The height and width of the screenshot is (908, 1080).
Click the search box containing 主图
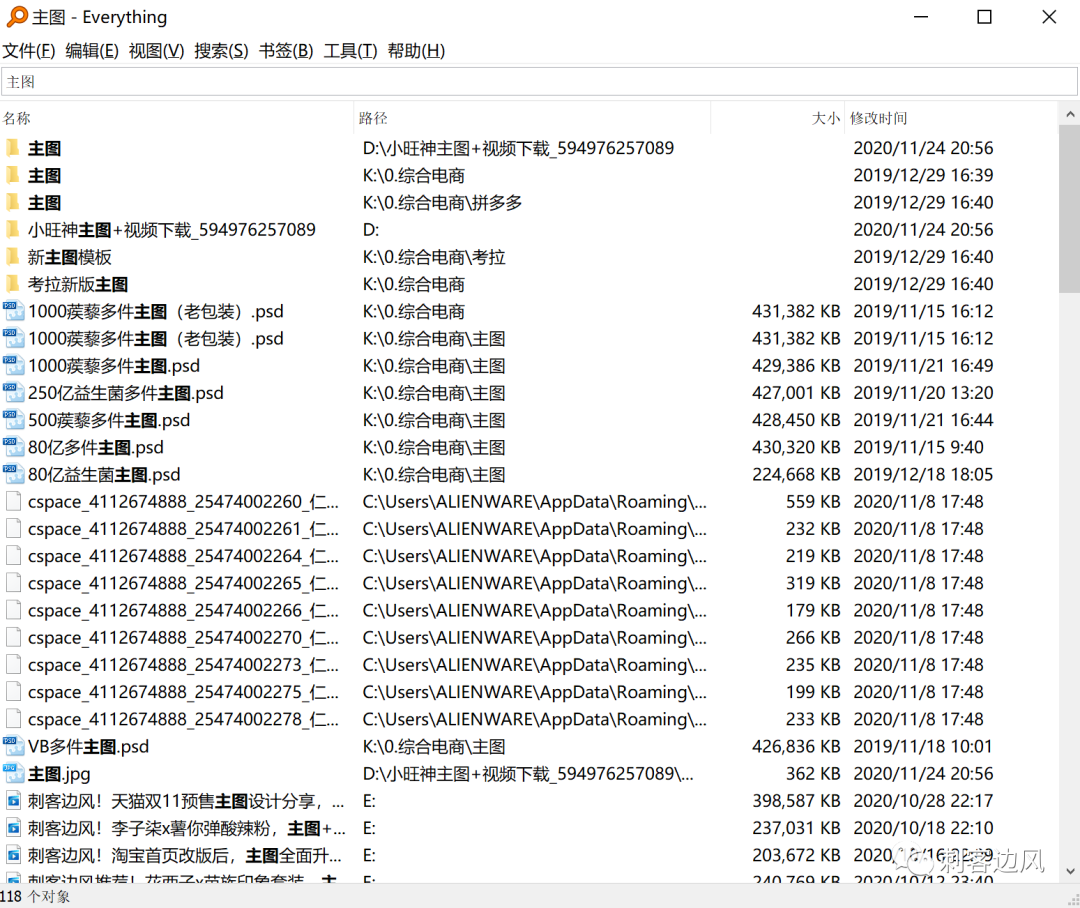[x=539, y=82]
